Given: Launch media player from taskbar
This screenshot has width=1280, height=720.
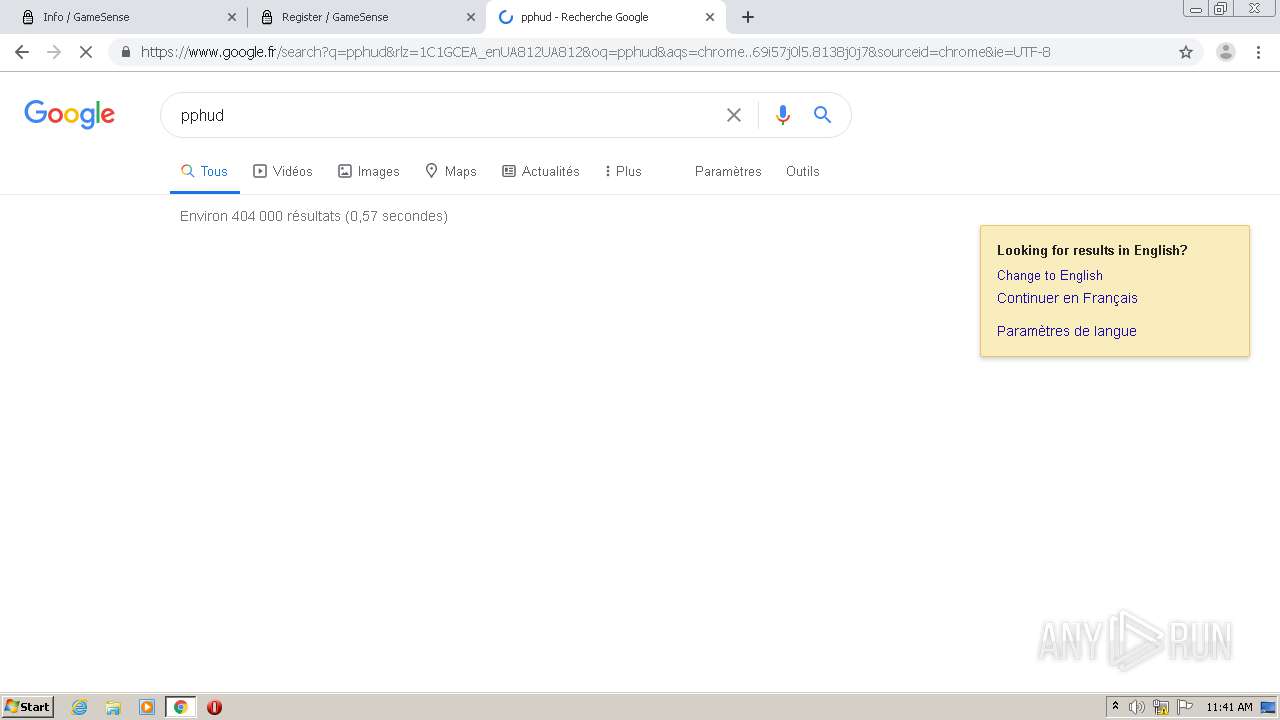Looking at the screenshot, I should pos(147,707).
